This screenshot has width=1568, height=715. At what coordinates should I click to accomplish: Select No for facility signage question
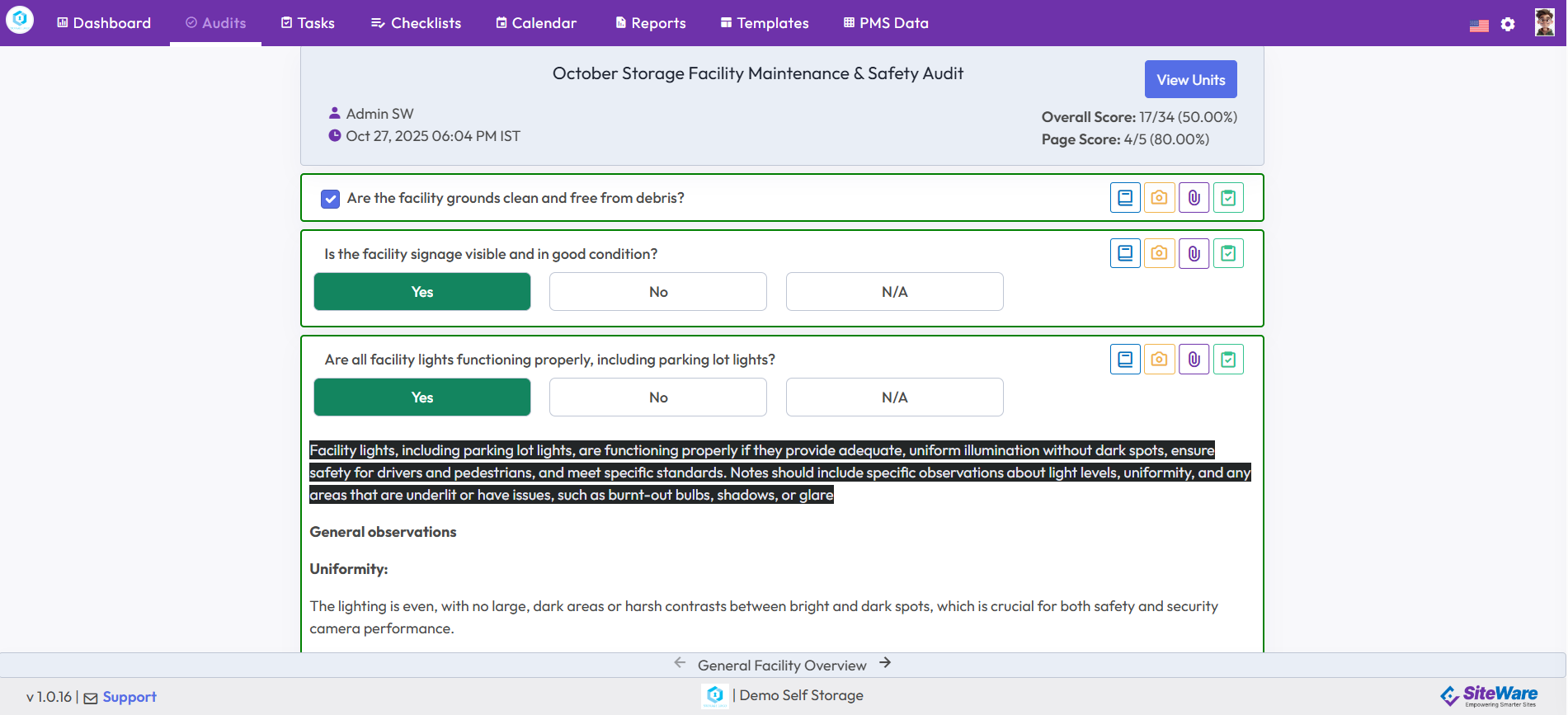(x=657, y=292)
